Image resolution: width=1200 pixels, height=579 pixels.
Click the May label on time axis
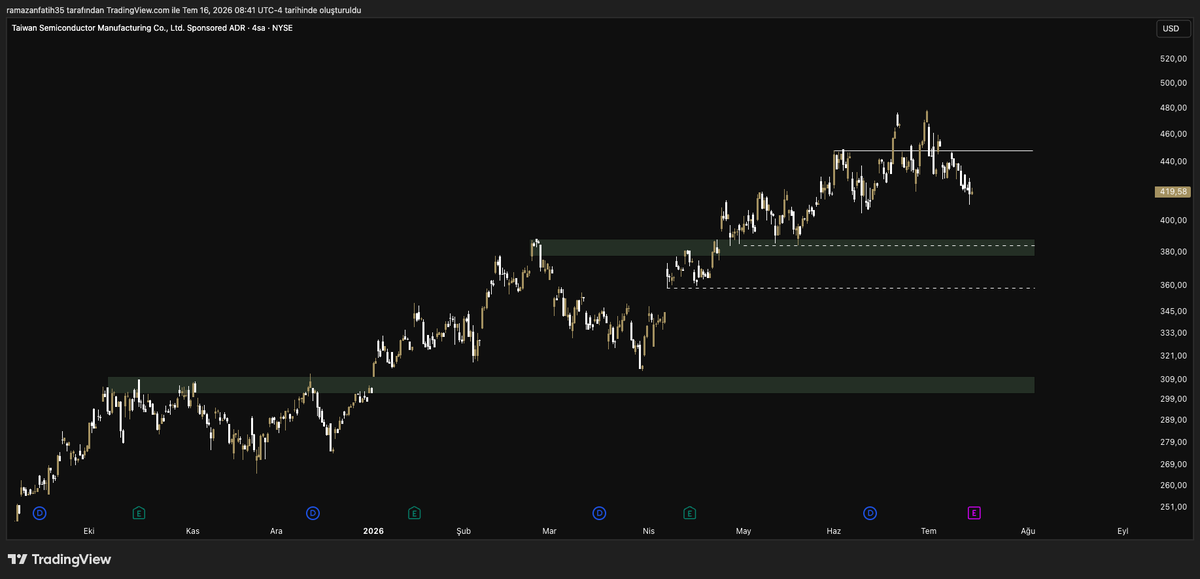(x=743, y=532)
